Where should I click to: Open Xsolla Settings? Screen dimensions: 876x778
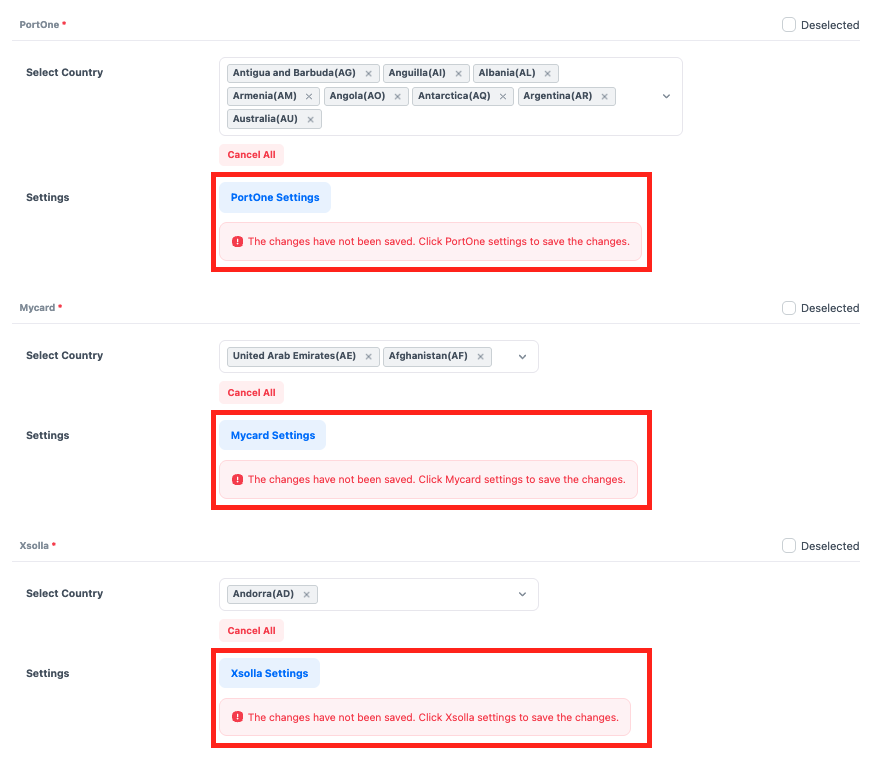pos(269,674)
